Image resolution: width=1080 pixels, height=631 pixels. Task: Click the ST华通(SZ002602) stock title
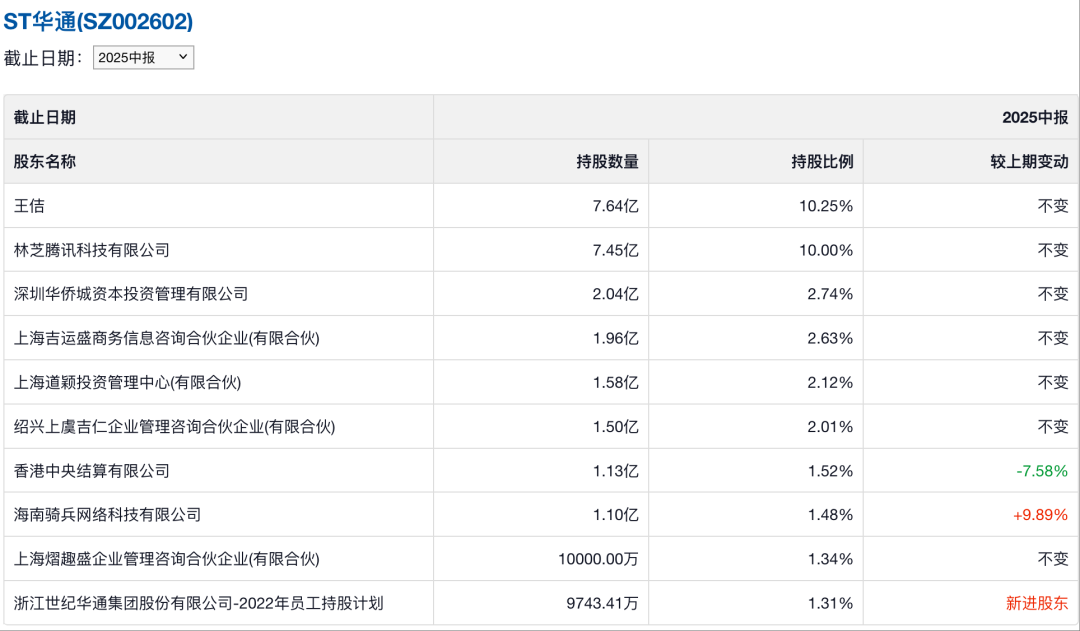pos(98,22)
